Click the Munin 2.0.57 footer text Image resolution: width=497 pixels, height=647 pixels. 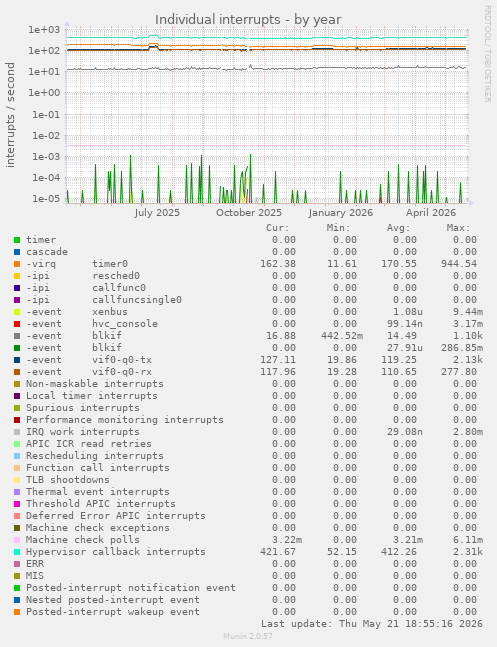coord(248,636)
